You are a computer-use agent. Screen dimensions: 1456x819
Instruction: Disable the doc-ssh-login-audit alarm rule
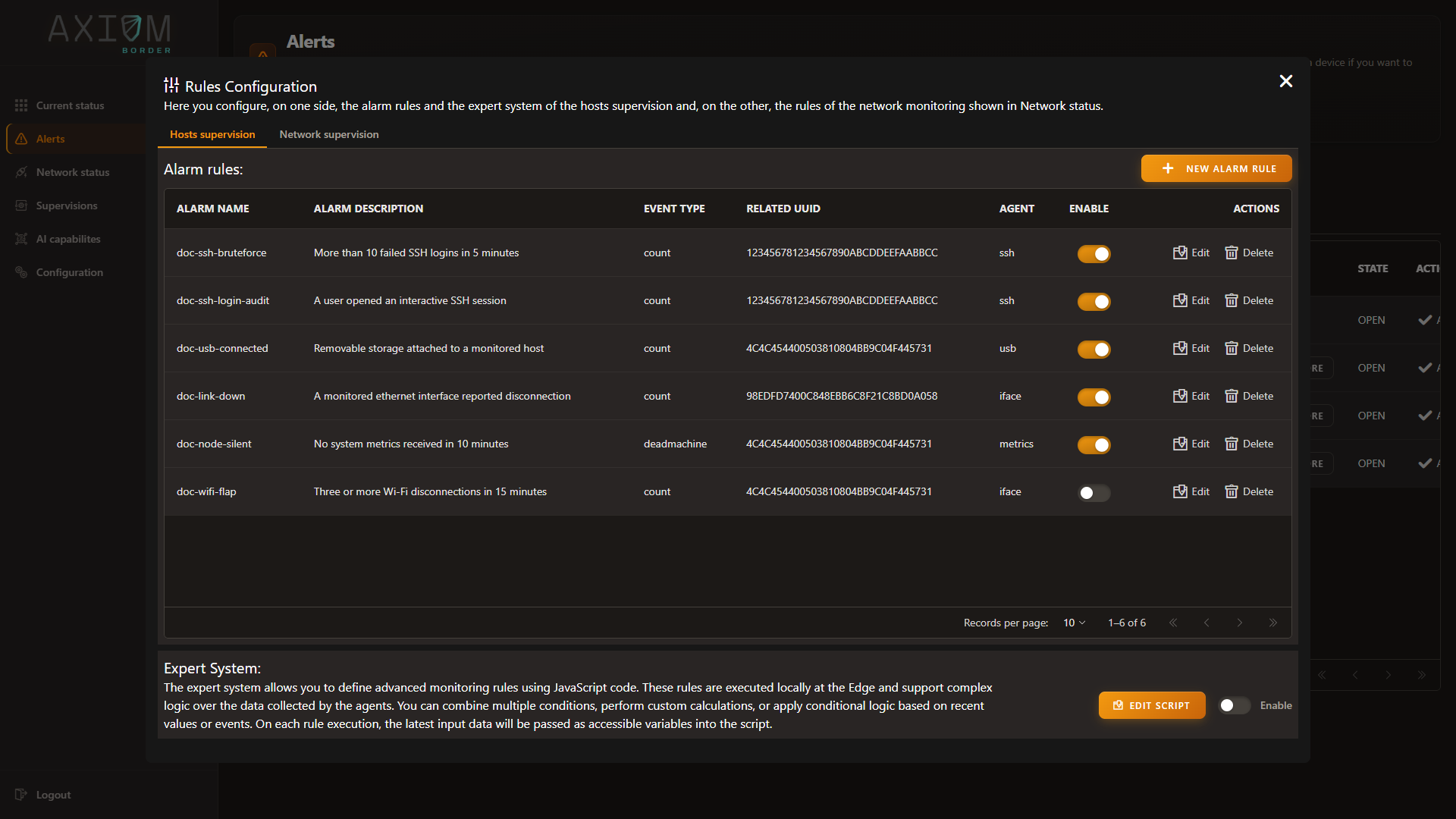(x=1094, y=301)
